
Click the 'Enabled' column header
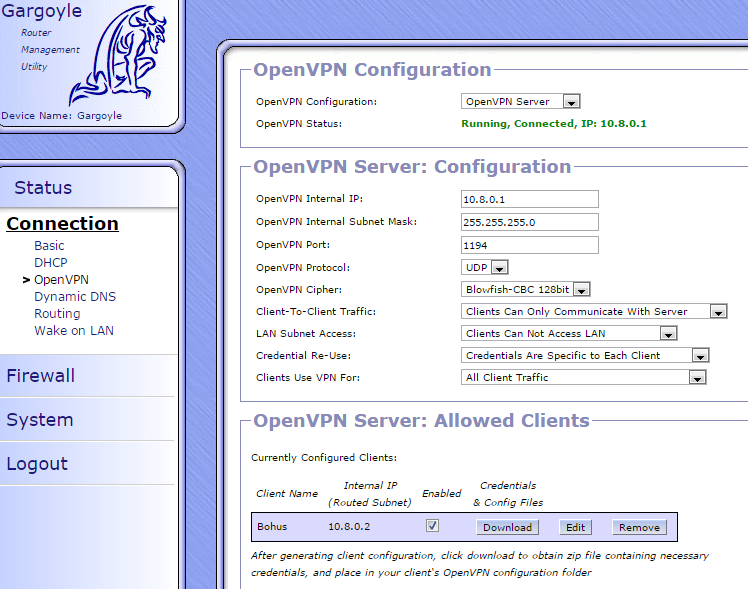(441, 494)
